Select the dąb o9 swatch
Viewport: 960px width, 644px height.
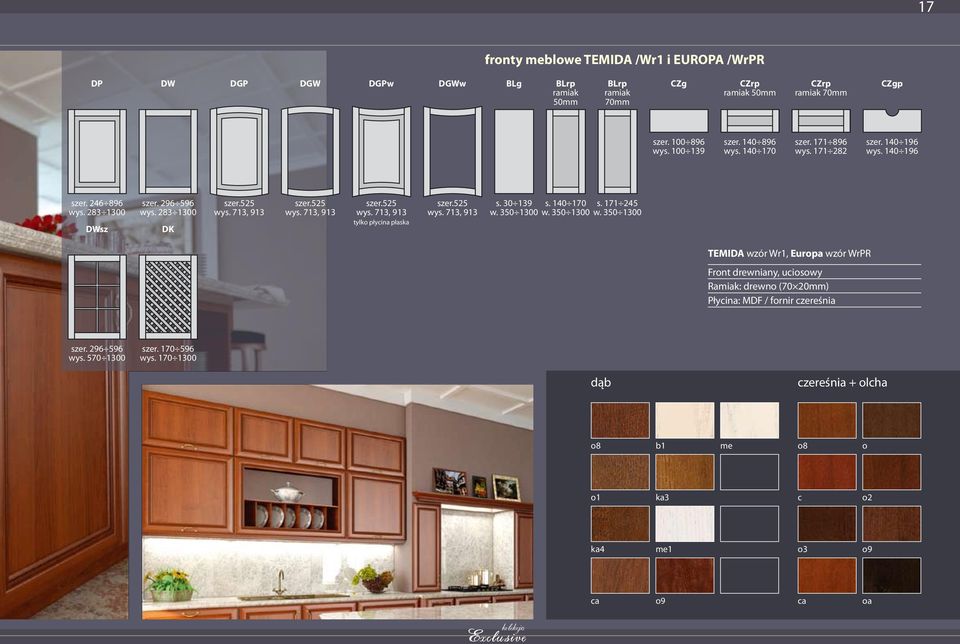point(684,575)
